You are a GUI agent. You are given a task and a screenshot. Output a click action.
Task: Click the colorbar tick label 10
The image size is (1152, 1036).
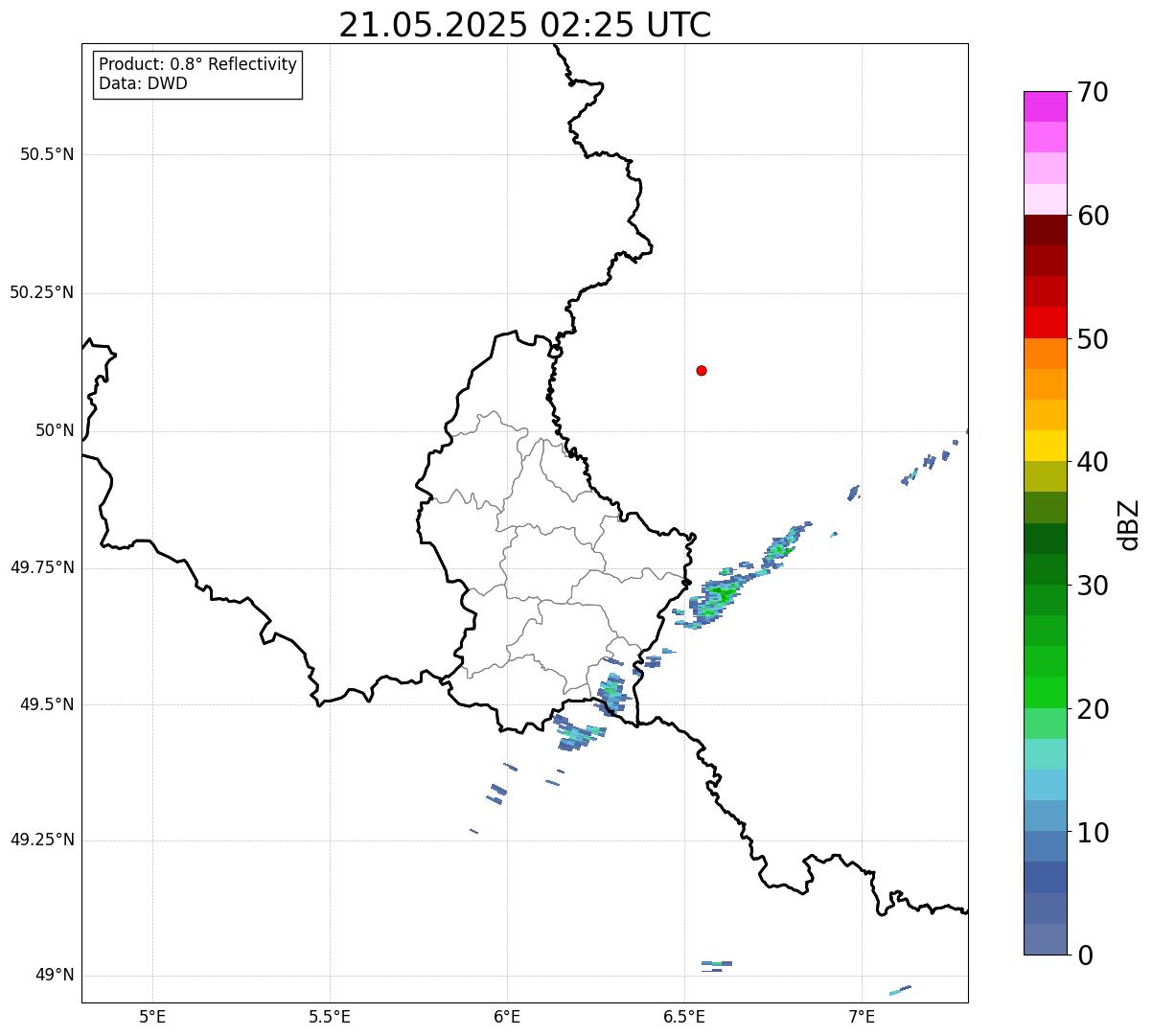(x=1093, y=833)
